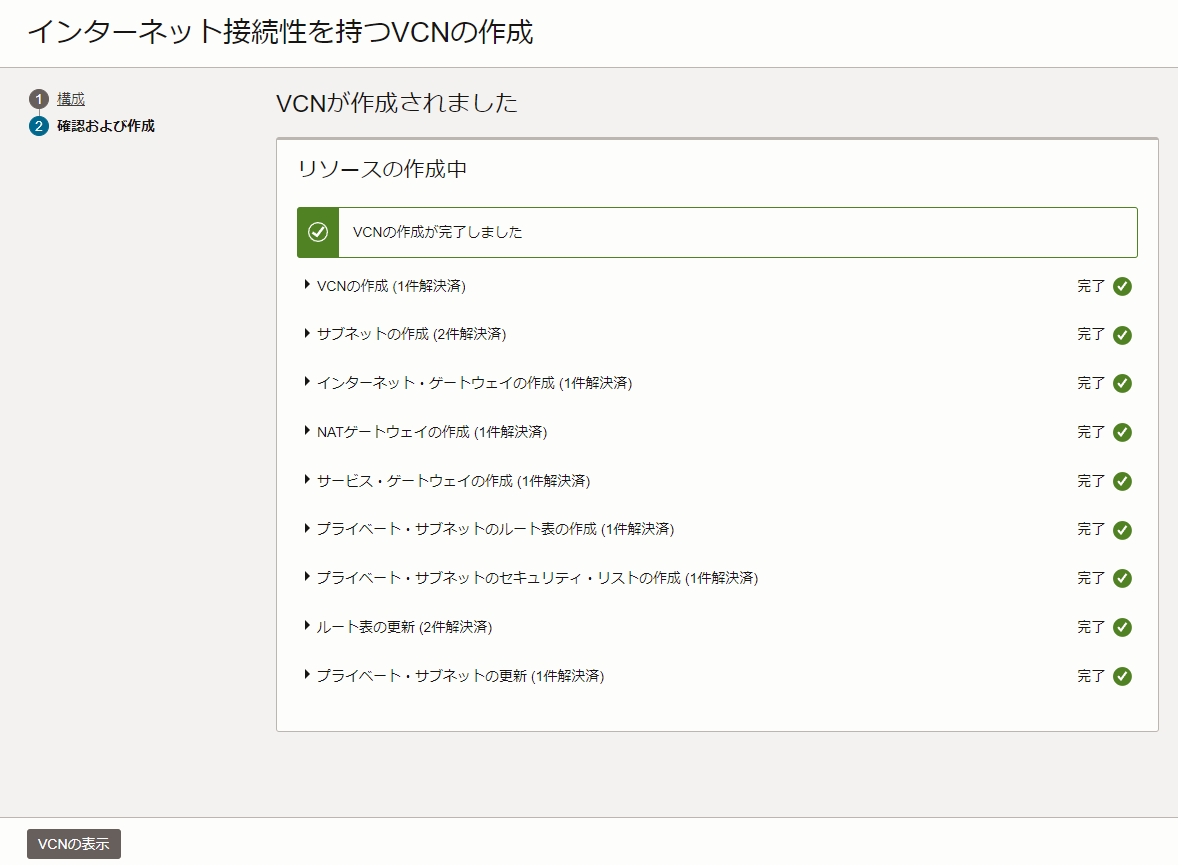Click step 2 circle icon
This screenshot has width=1178, height=865.
(39, 126)
